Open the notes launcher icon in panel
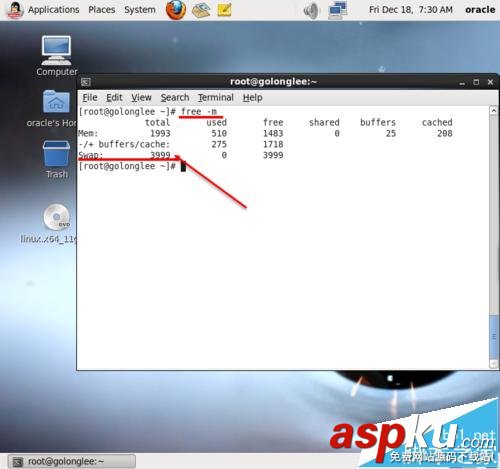500x469 pixels. [x=225, y=10]
